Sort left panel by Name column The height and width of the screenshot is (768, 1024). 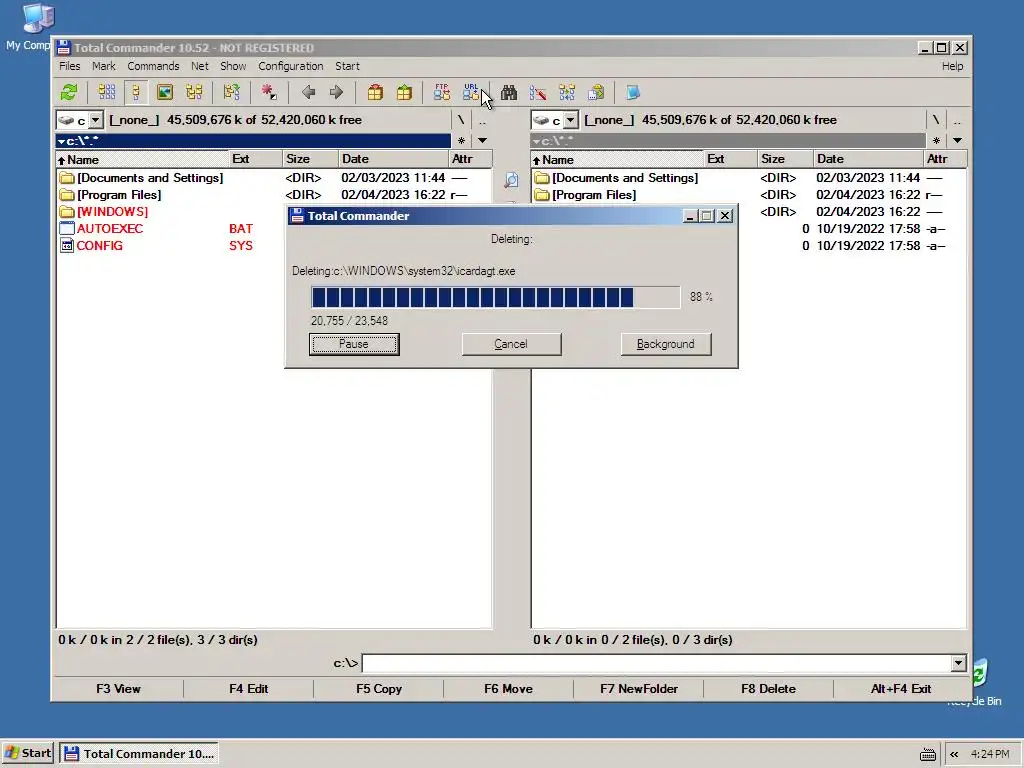142,159
